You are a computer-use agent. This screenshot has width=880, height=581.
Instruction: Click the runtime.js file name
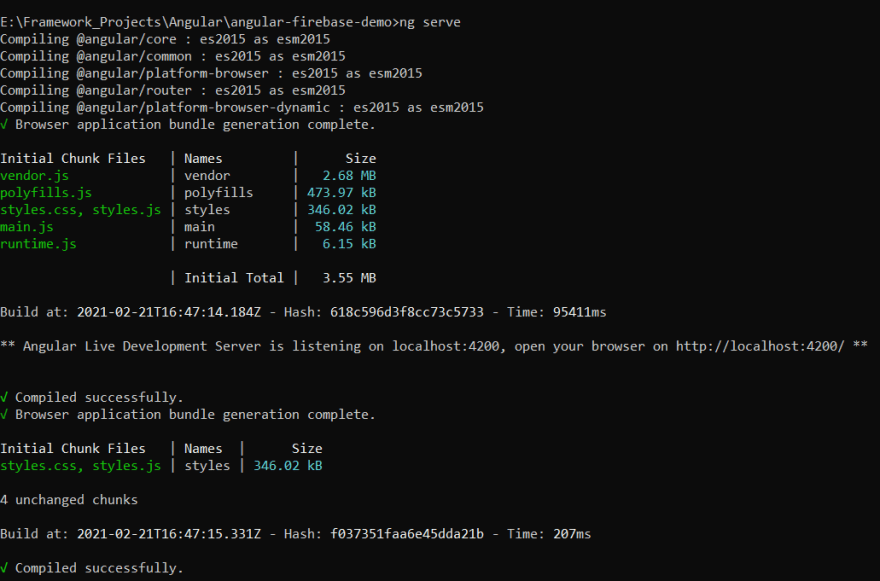38,244
